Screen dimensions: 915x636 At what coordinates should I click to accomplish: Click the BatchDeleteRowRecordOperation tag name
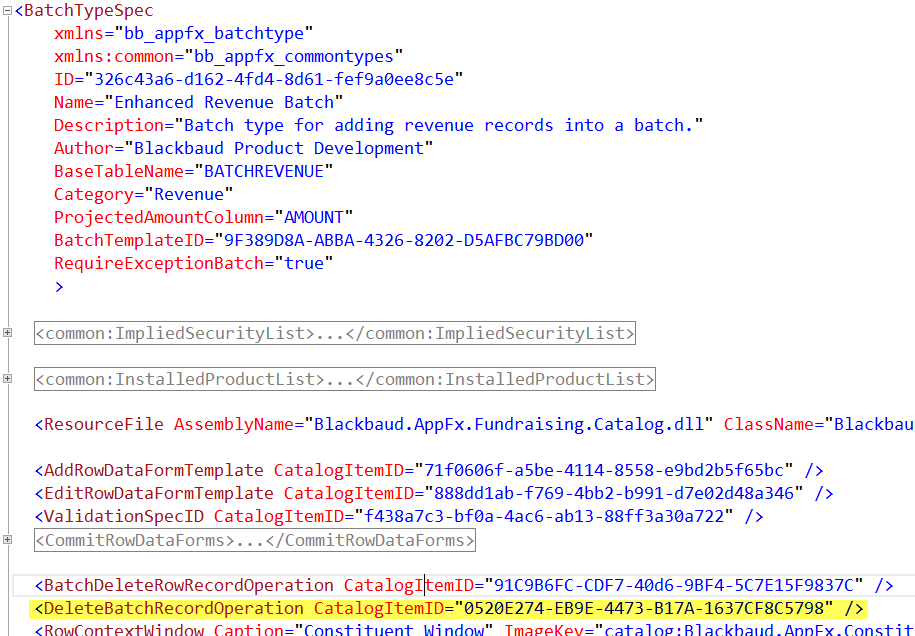coord(189,585)
